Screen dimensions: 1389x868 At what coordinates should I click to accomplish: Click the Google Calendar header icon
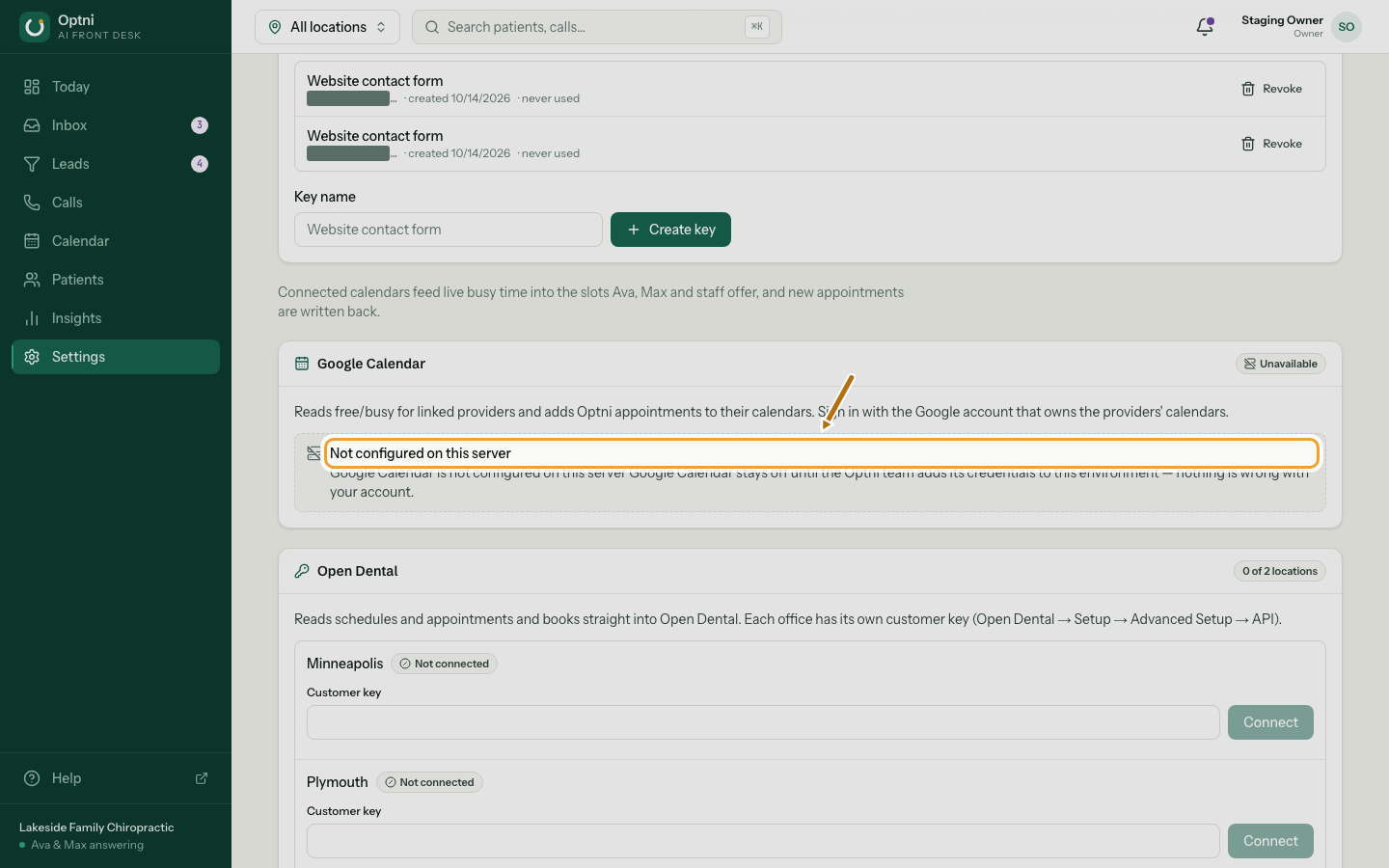pos(302,364)
